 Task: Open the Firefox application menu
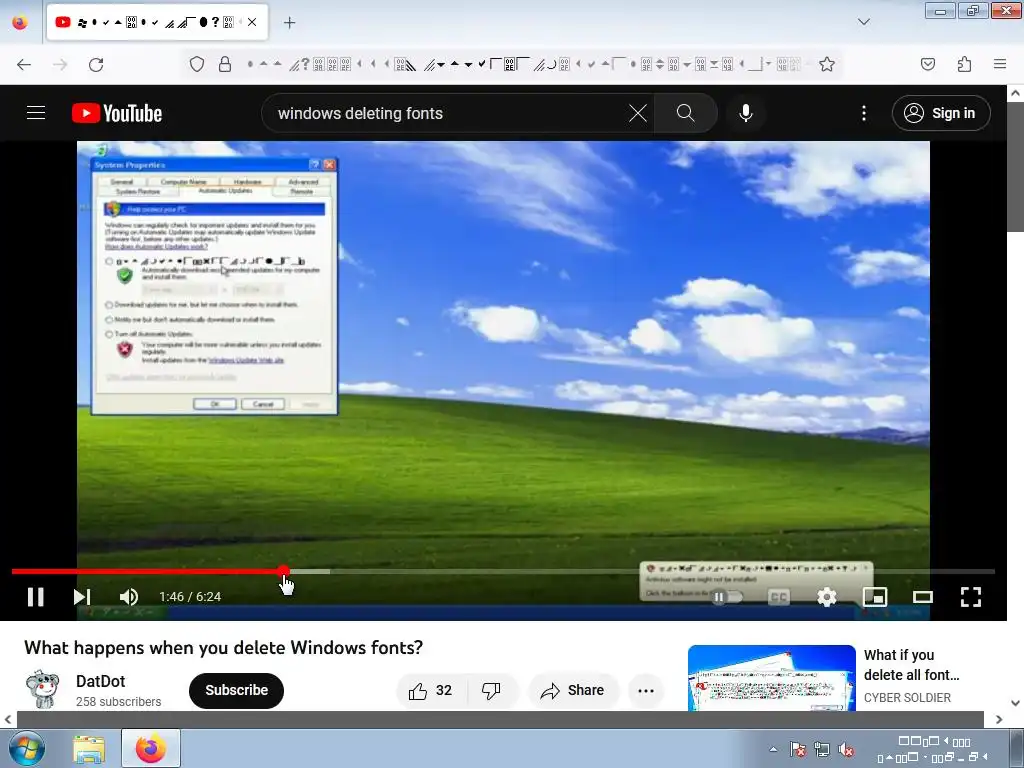coord(1000,64)
